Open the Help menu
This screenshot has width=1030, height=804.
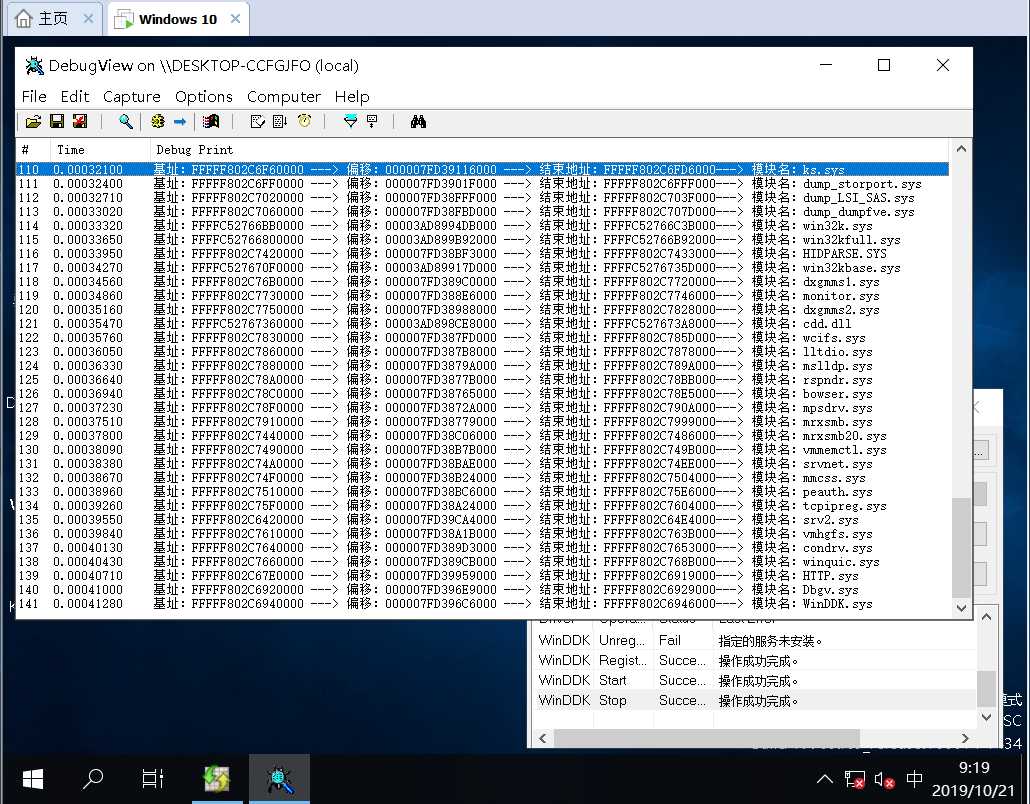click(352, 97)
